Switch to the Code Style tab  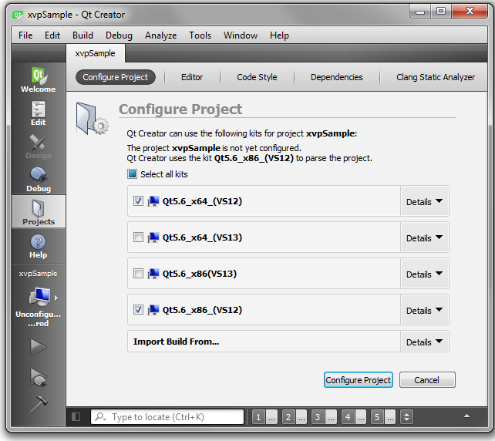coord(257,77)
